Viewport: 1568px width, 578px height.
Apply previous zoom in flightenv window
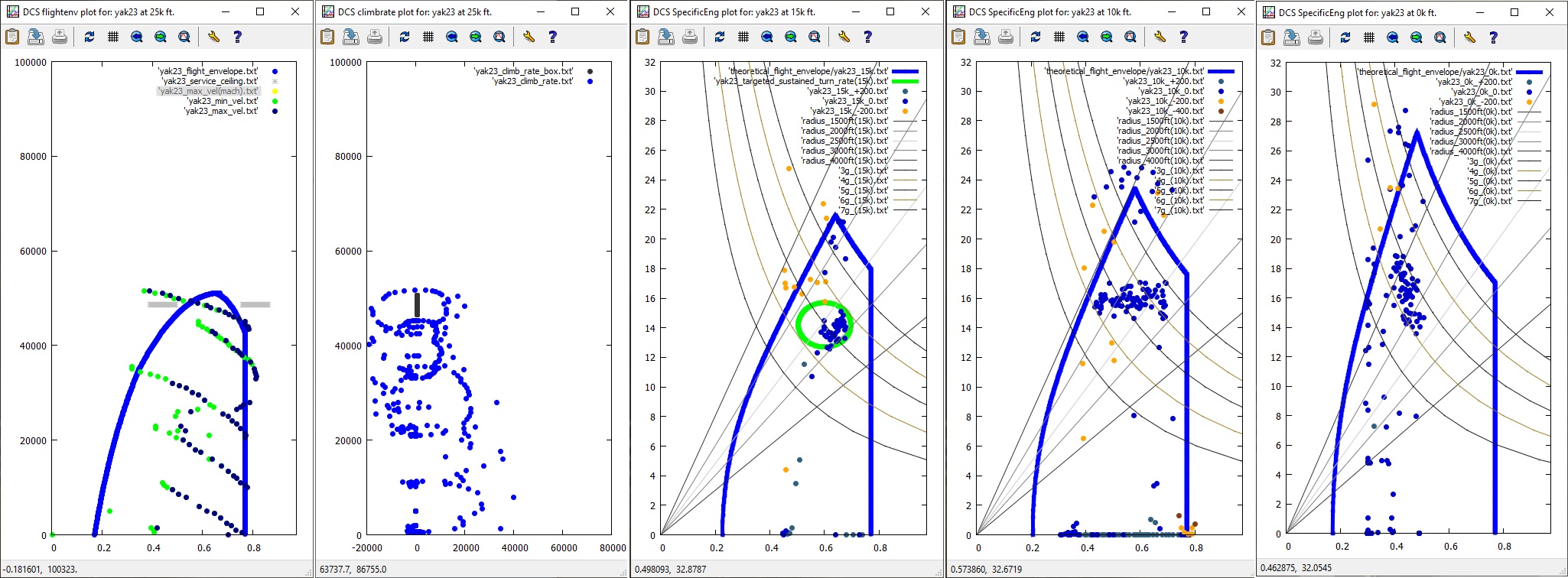(x=137, y=37)
